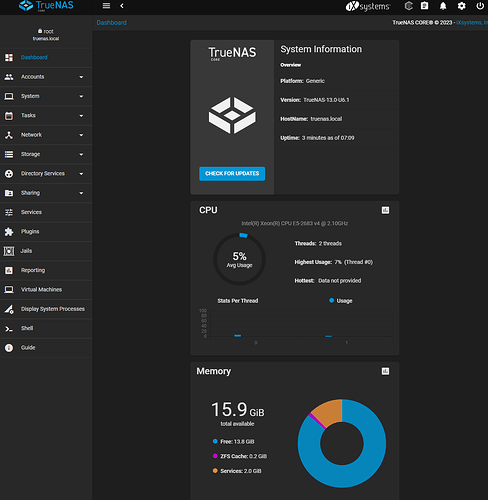Viewport: 488px width, 500px height.
Task: Click the Storage list icon
Action: click(9, 154)
